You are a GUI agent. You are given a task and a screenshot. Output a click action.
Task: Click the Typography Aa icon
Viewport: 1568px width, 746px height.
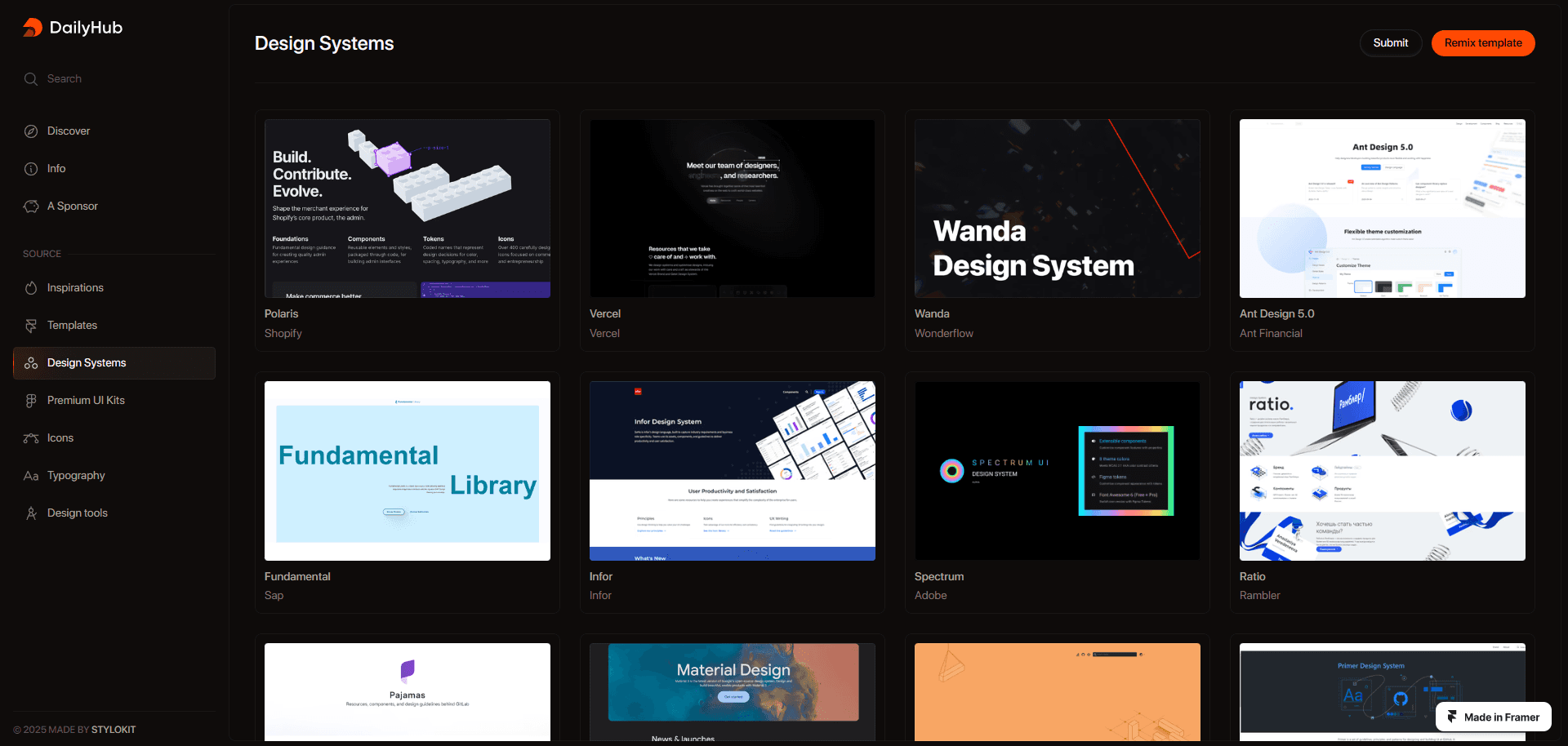point(31,476)
